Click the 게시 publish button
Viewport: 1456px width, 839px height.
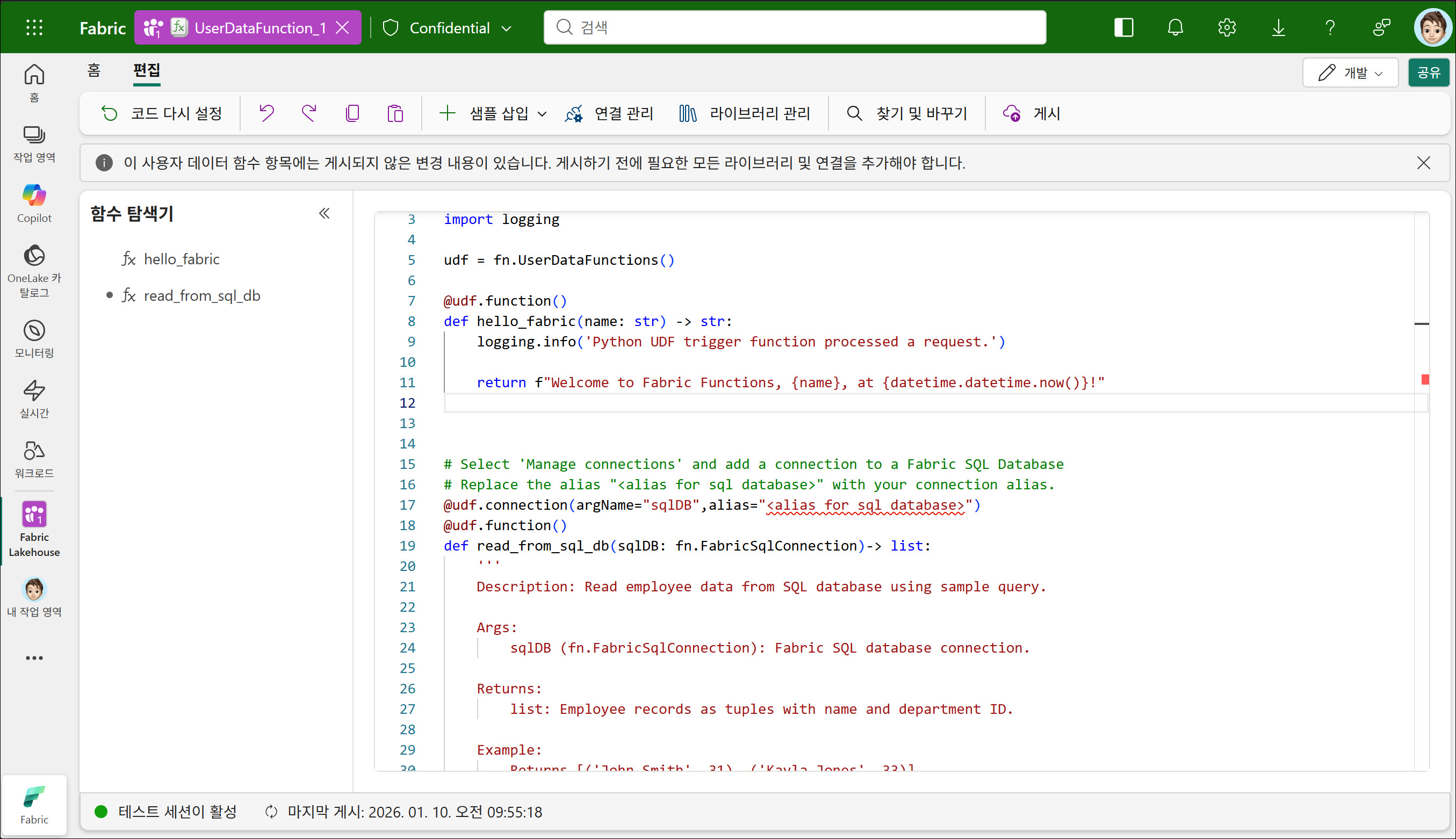[x=1032, y=113]
